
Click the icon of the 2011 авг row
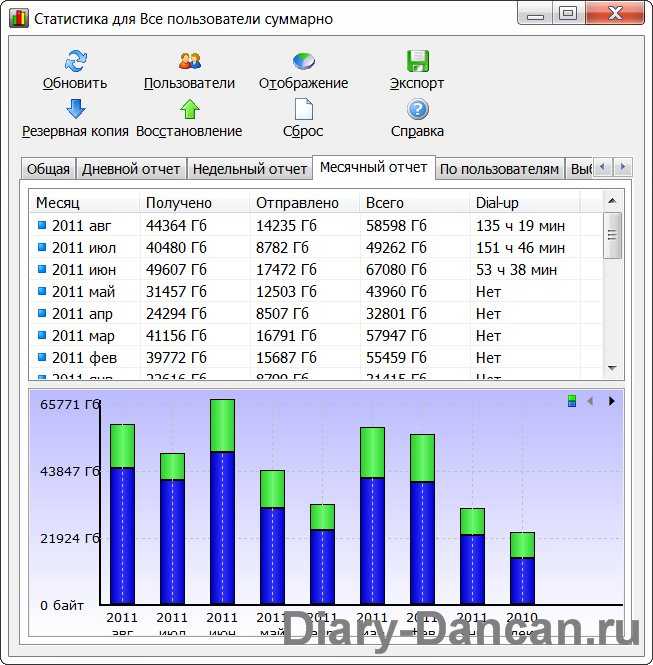pyautogui.click(x=42, y=225)
